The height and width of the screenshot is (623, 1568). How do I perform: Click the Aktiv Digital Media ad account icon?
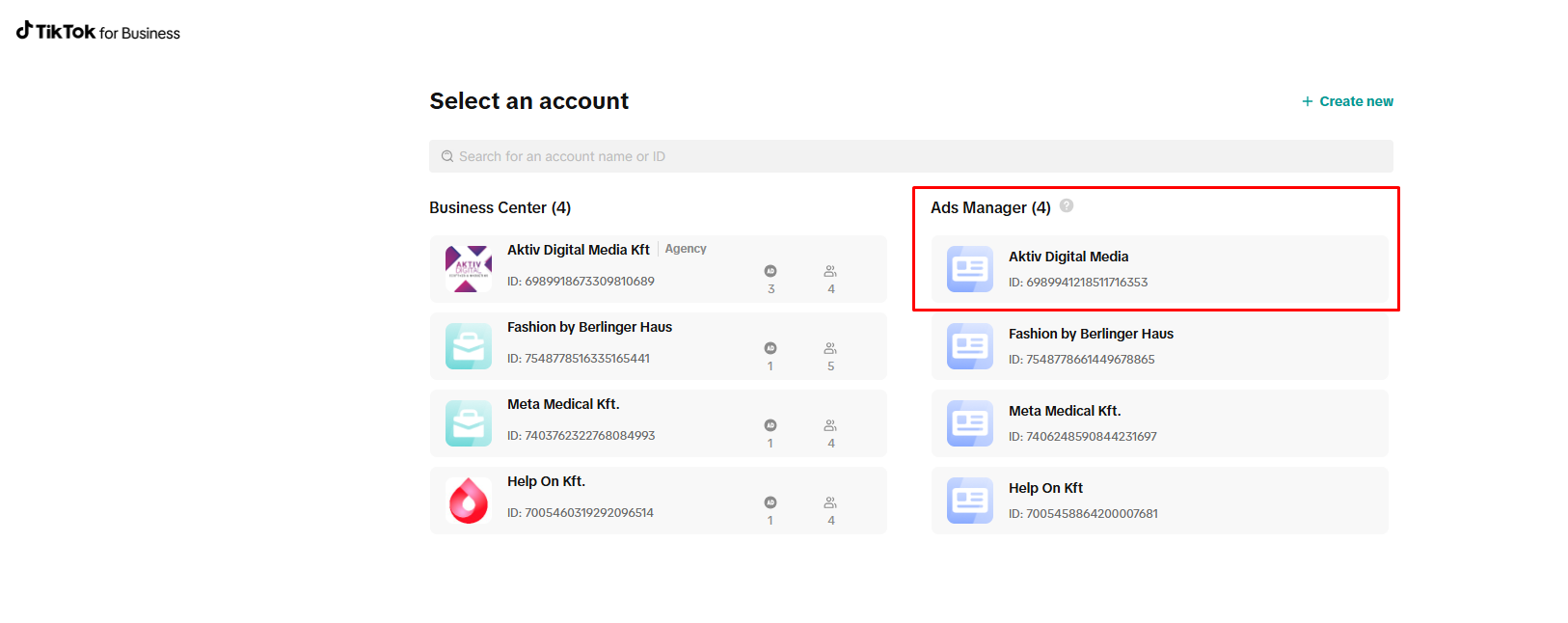click(x=970, y=269)
